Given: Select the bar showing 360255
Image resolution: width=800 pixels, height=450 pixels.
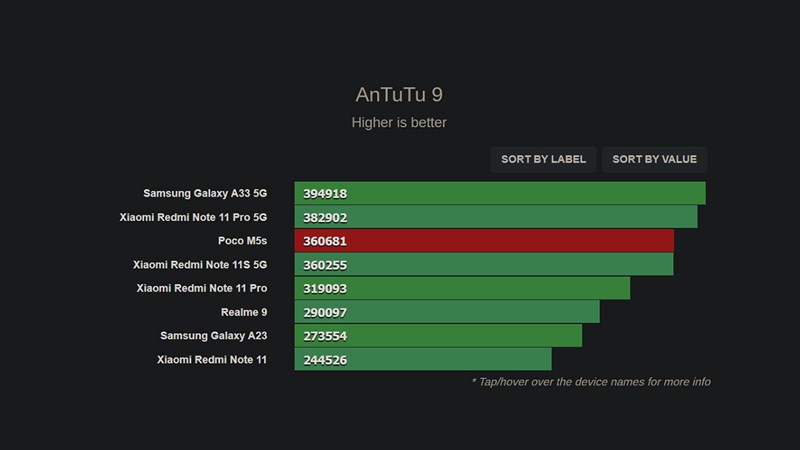Looking at the screenshot, I should [484, 265].
